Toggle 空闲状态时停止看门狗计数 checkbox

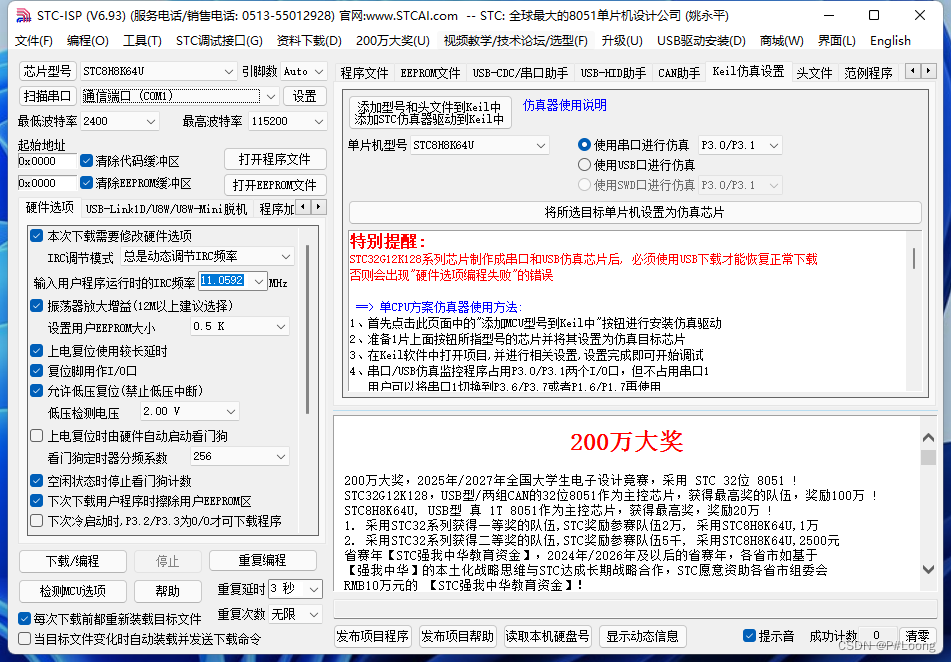[36, 481]
